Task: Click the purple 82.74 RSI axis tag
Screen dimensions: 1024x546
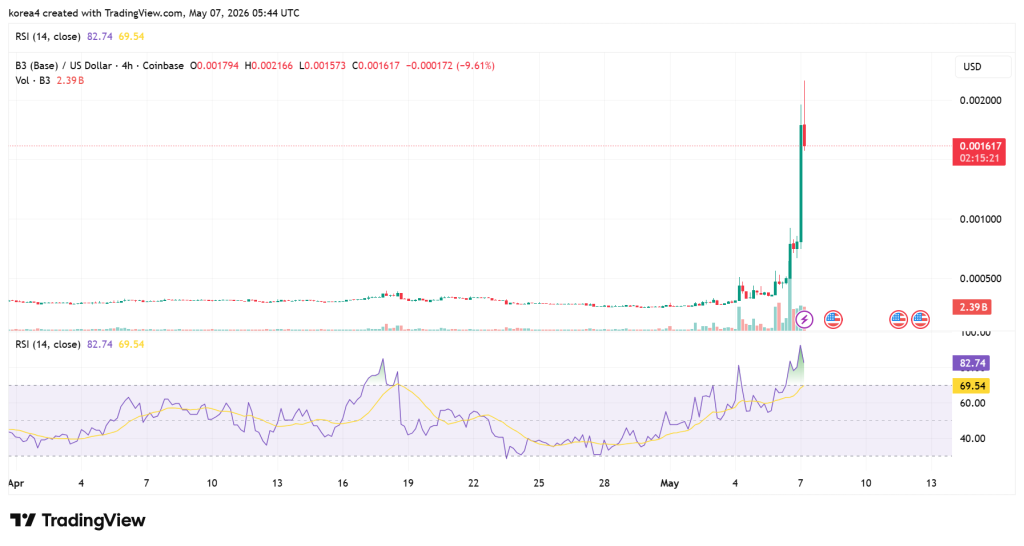Action: 972,363
